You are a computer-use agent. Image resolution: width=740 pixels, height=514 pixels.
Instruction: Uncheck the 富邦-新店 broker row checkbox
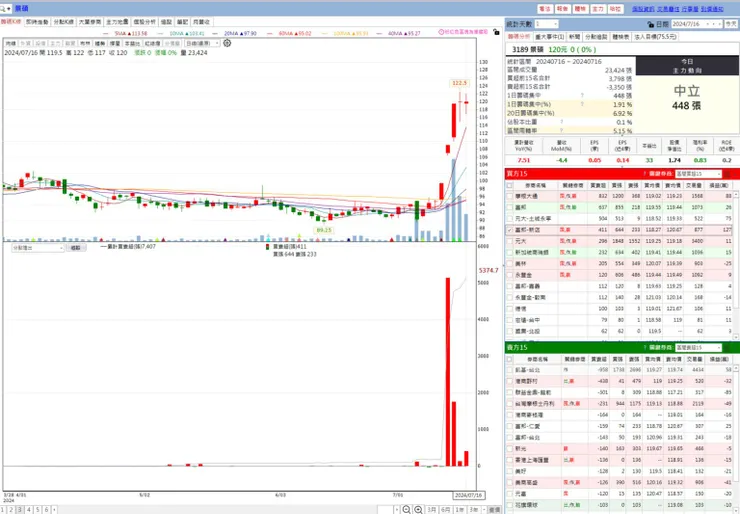click(x=509, y=230)
